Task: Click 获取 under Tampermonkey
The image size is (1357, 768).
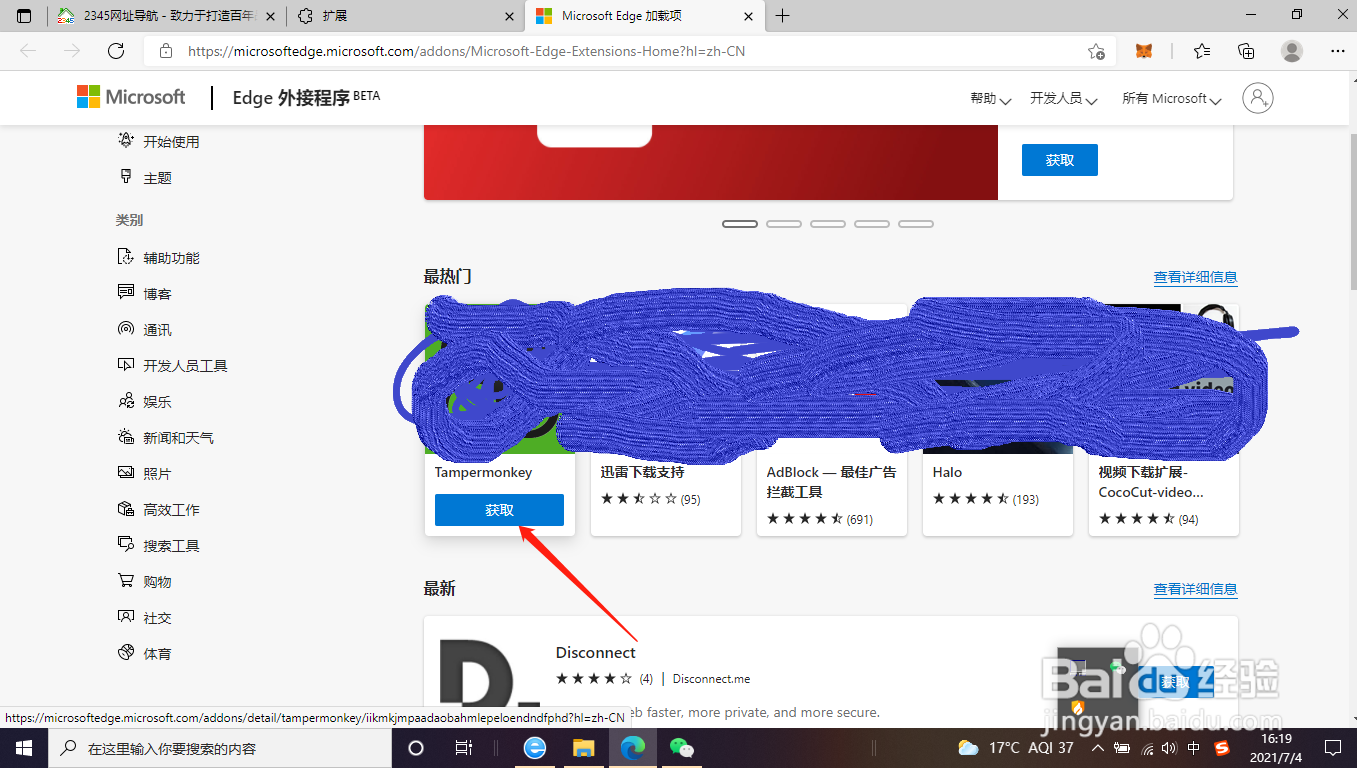Action: (499, 510)
